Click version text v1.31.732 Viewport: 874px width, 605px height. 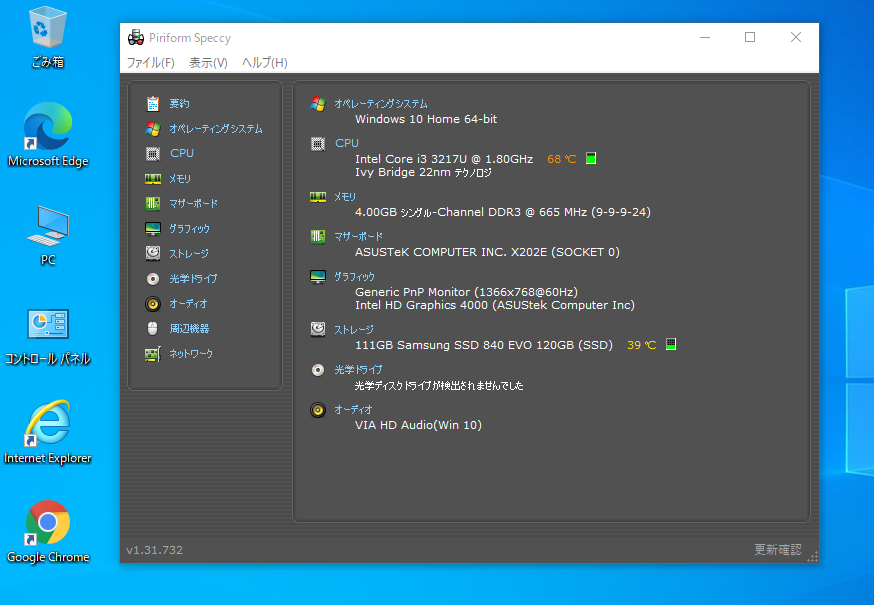point(154,550)
